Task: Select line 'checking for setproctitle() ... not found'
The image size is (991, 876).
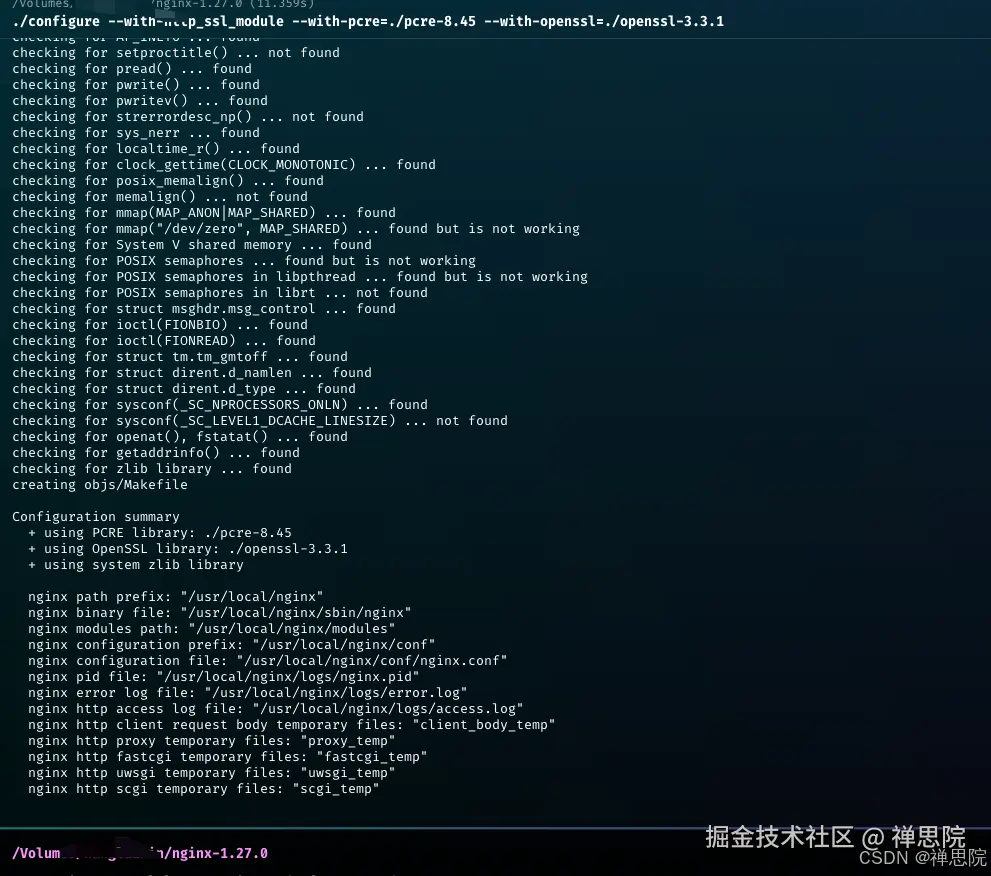Action: click(x=176, y=52)
